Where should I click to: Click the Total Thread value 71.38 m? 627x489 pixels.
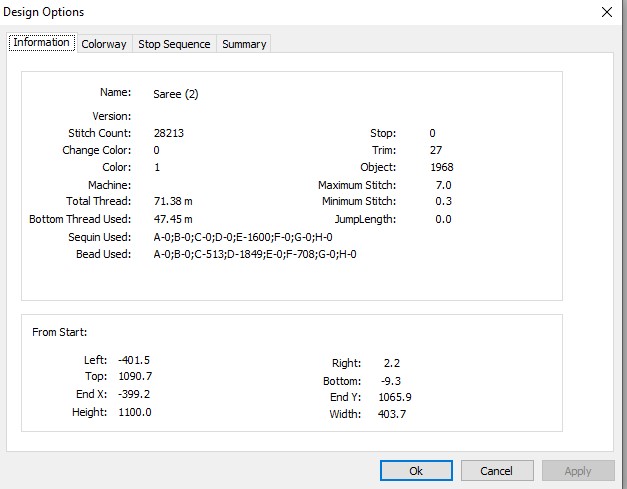point(173,201)
